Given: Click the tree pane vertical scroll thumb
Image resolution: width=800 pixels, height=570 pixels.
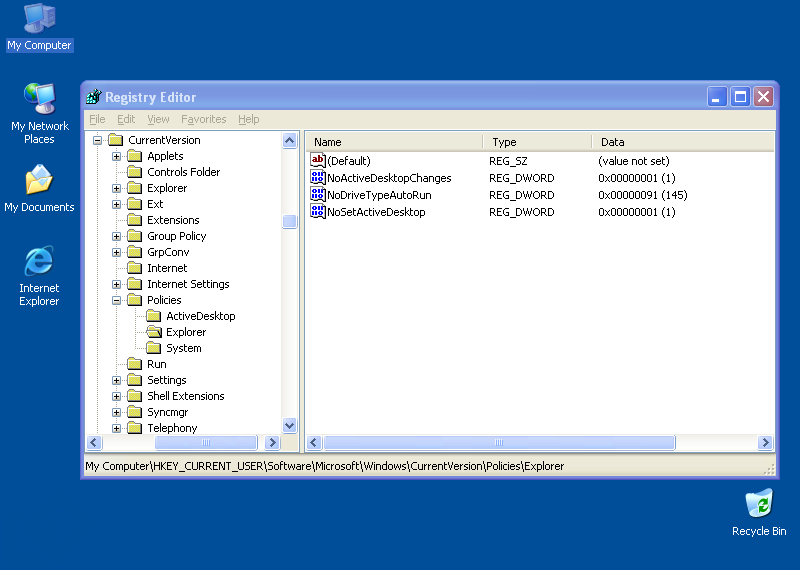Looking at the screenshot, I should point(289,221).
